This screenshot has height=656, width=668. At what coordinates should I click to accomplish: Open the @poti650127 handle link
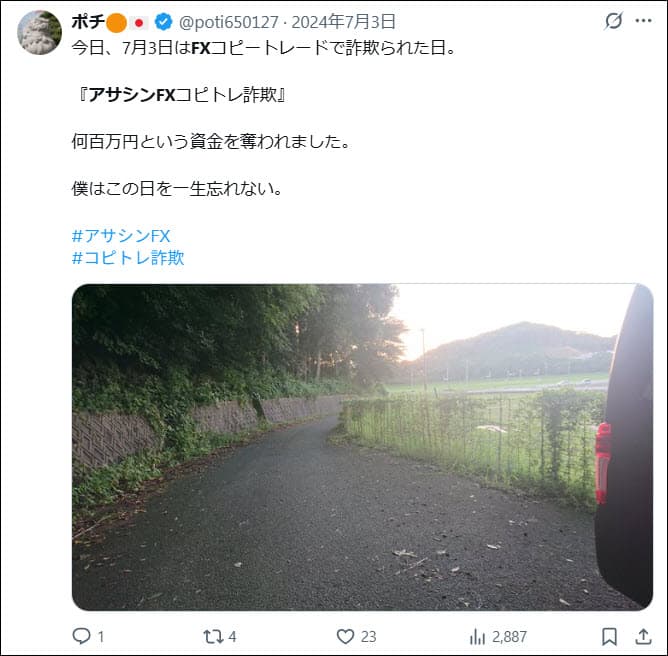(x=229, y=22)
